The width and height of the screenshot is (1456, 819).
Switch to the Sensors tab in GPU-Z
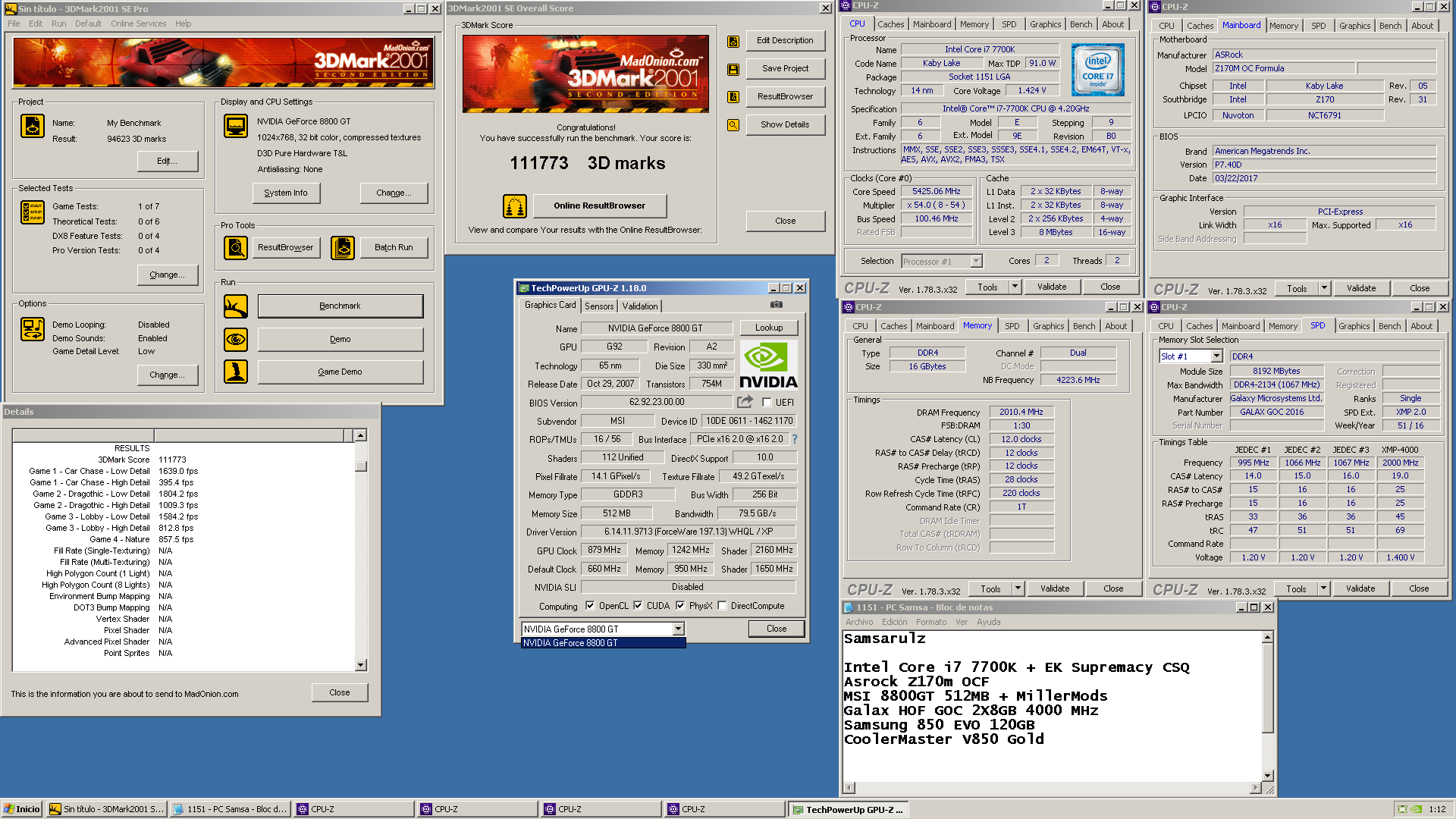point(599,306)
